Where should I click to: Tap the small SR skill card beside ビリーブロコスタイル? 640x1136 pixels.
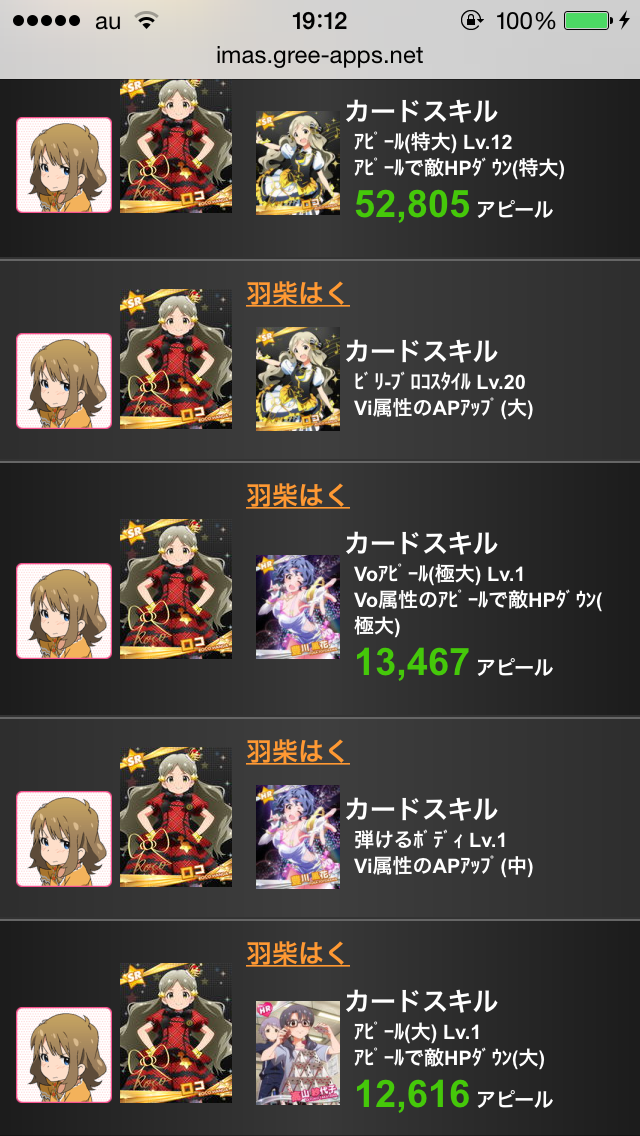[x=298, y=379]
